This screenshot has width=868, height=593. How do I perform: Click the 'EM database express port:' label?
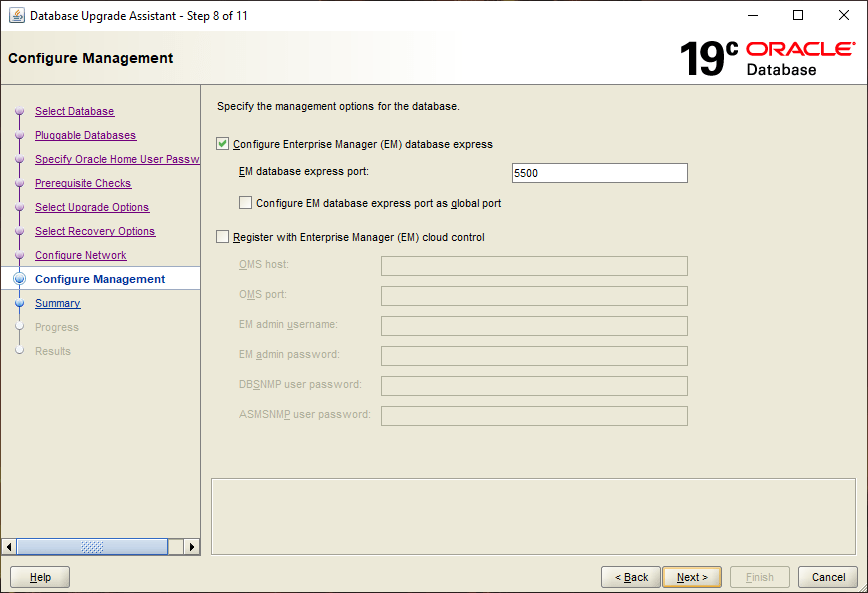[304, 172]
